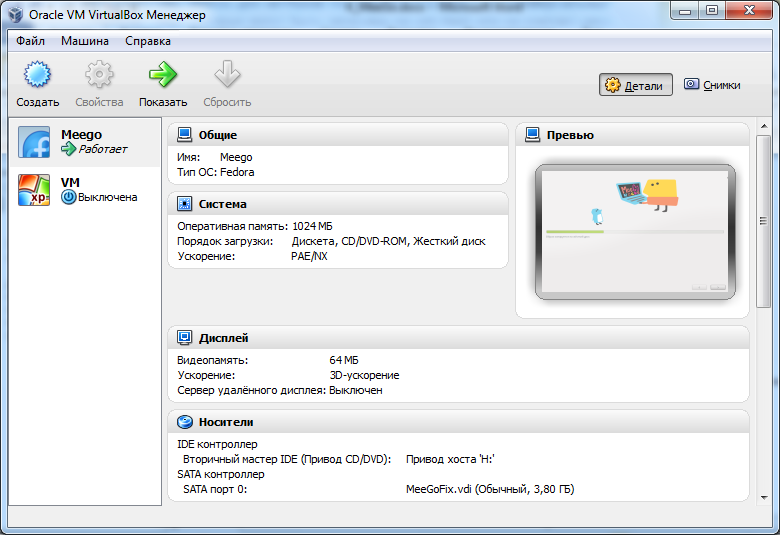This screenshot has width=780, height=535.
Task: Switch to the Детали view button
Action: pyautogui.click(x=635, y=85)
